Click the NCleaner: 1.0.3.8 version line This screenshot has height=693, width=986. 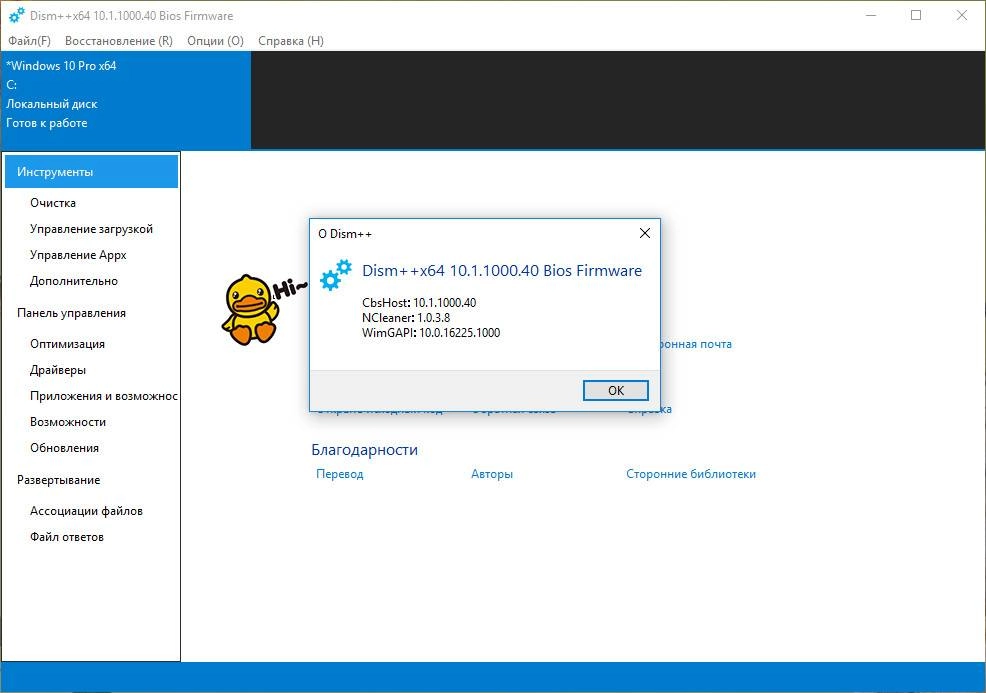[406, 318]
